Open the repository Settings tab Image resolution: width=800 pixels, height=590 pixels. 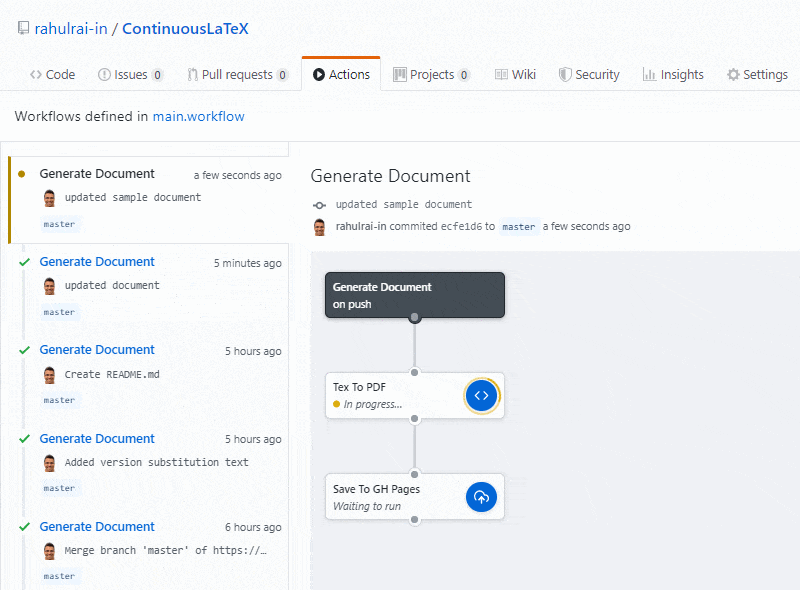coord(758,75)
